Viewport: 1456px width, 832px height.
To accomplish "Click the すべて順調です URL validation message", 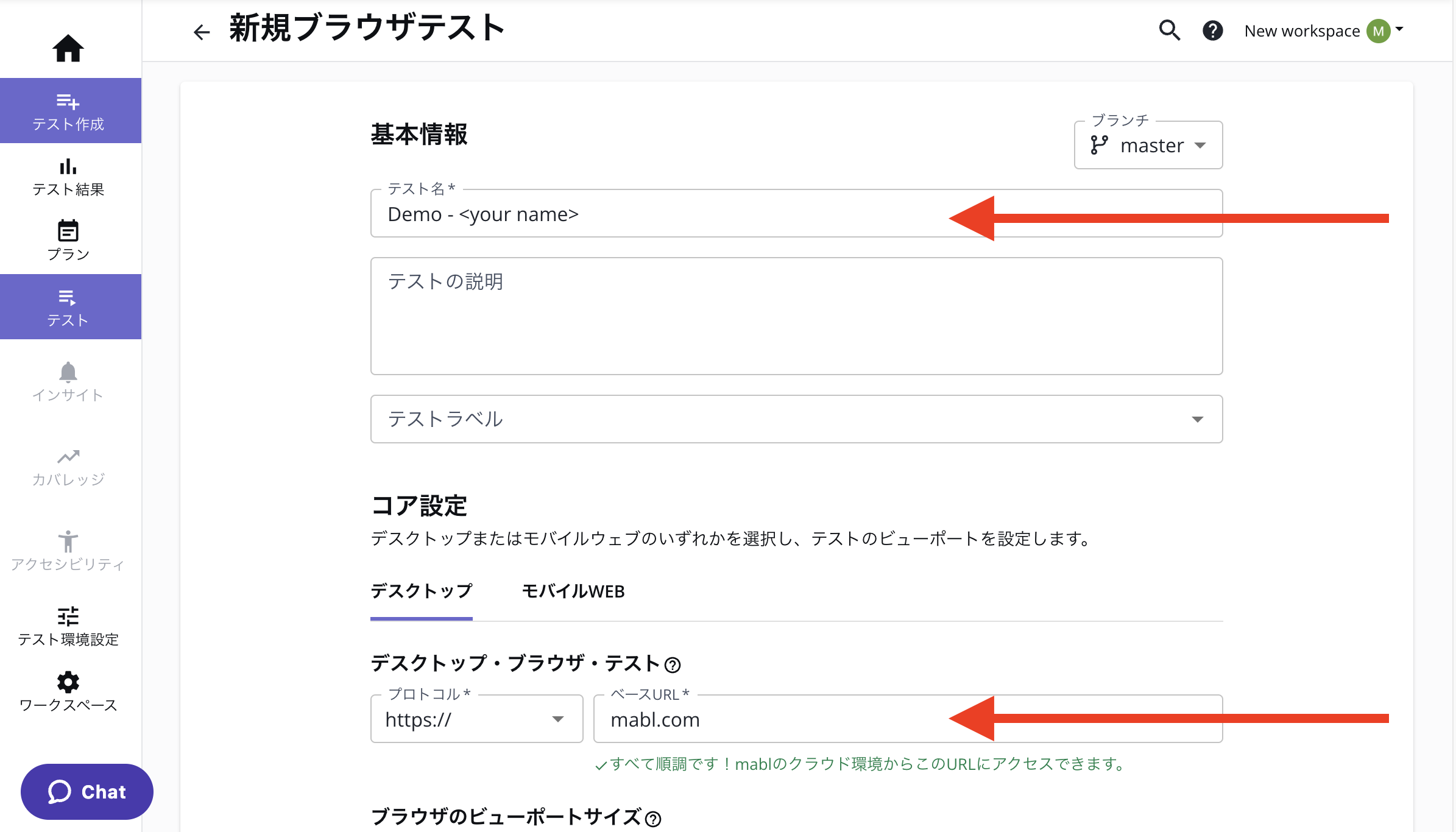I will [860, 764].
